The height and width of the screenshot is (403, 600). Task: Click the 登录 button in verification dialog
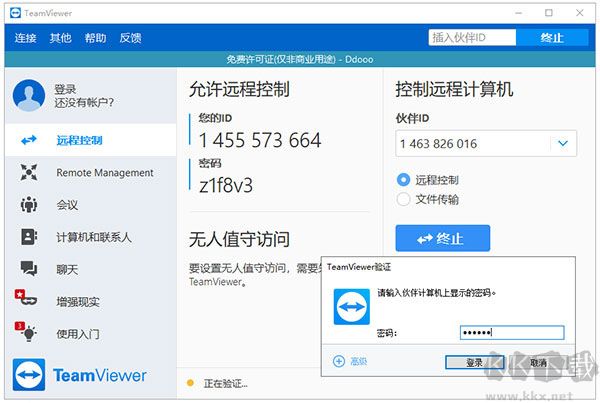click(x=474, y=362)
